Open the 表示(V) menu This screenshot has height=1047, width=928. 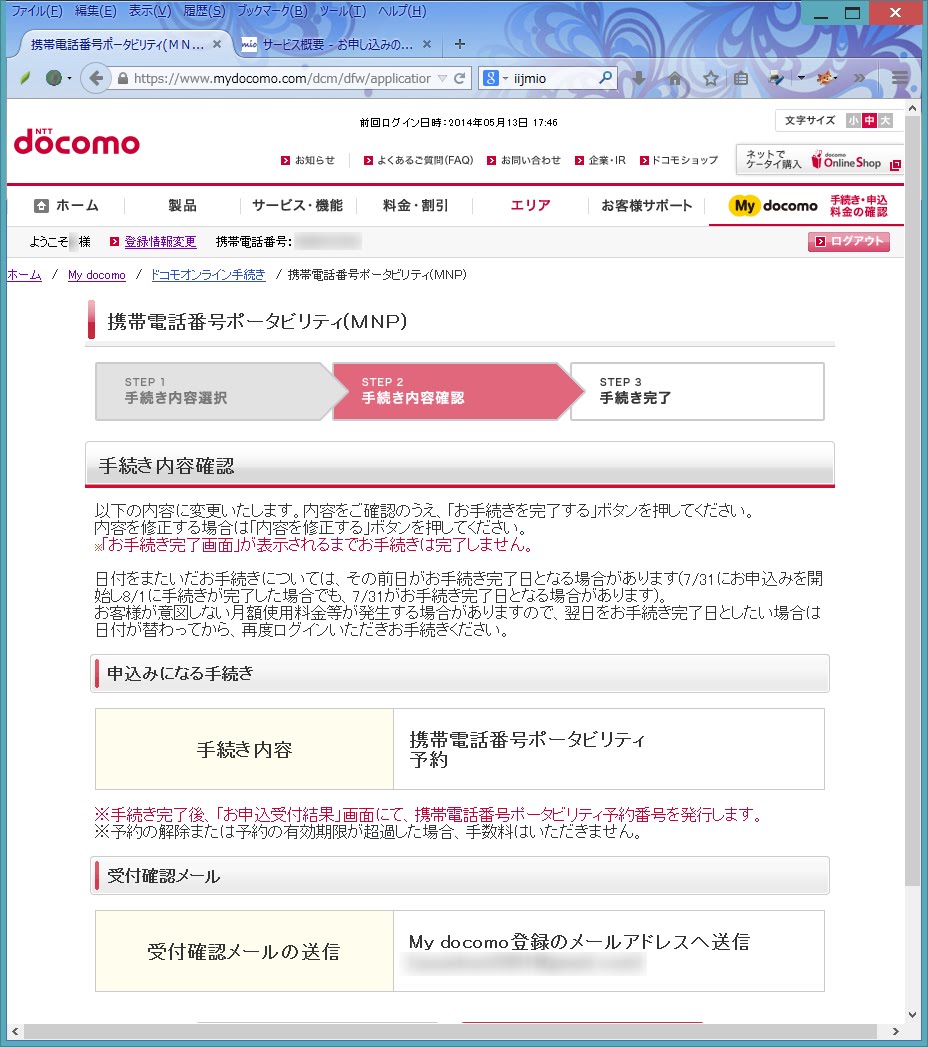[150, 11]
